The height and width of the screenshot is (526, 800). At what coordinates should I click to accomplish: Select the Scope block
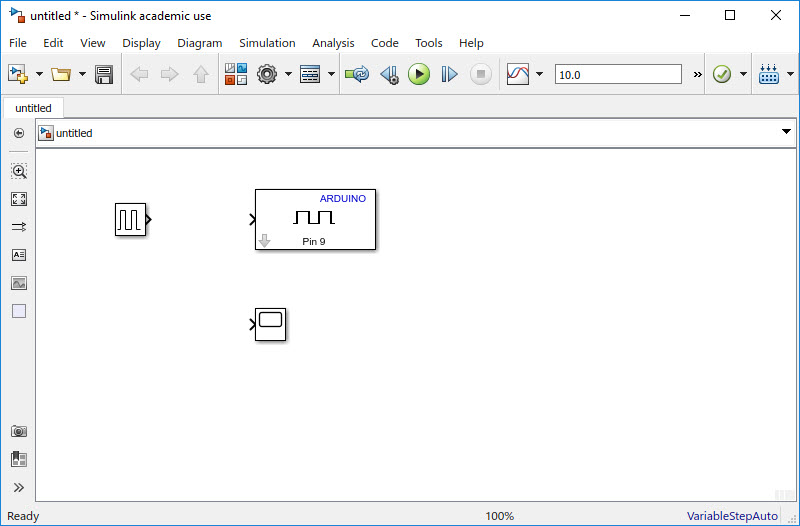pos(270,324)
